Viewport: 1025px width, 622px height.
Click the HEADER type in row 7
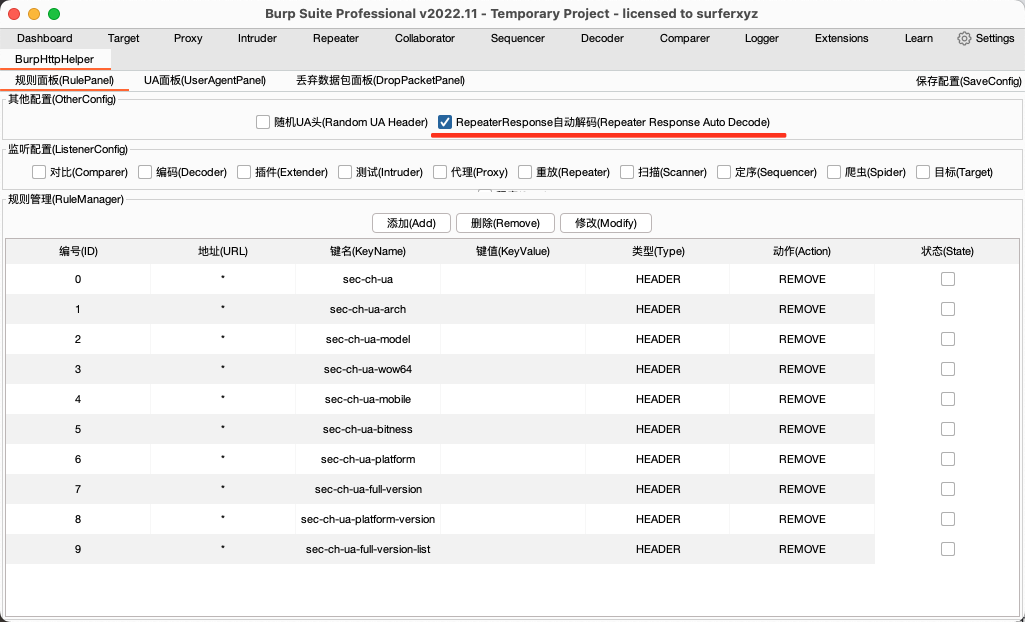click(x=658, y=489)
